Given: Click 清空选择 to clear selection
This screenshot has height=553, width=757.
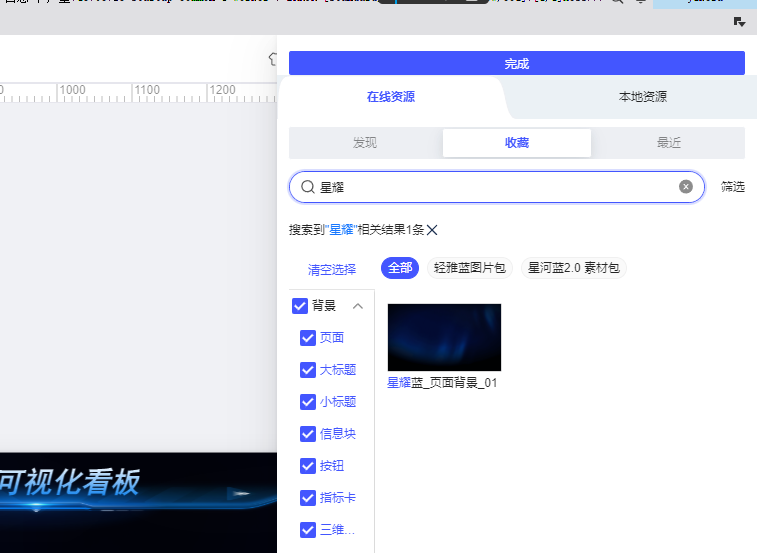Looking at the screenshot, I should coord(332,269).
